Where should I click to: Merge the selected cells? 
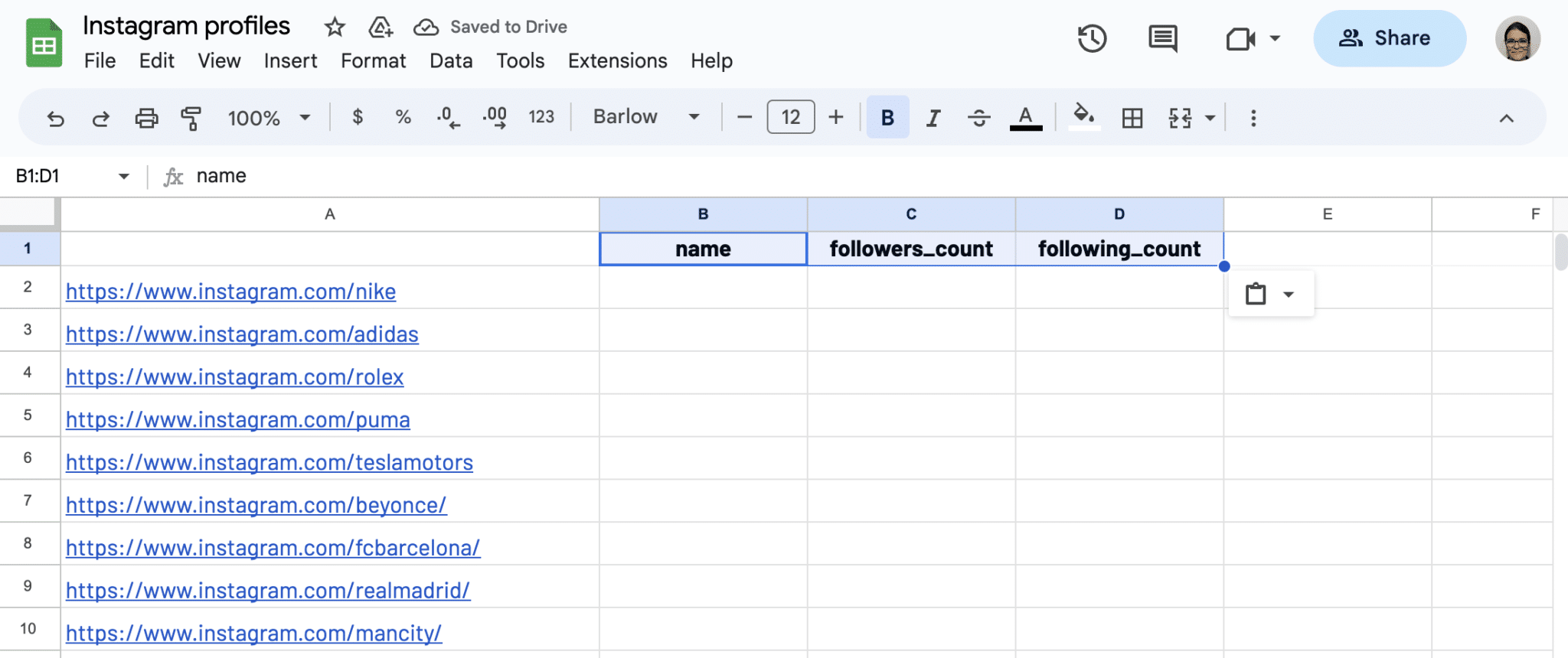[x=1180, y=118]
